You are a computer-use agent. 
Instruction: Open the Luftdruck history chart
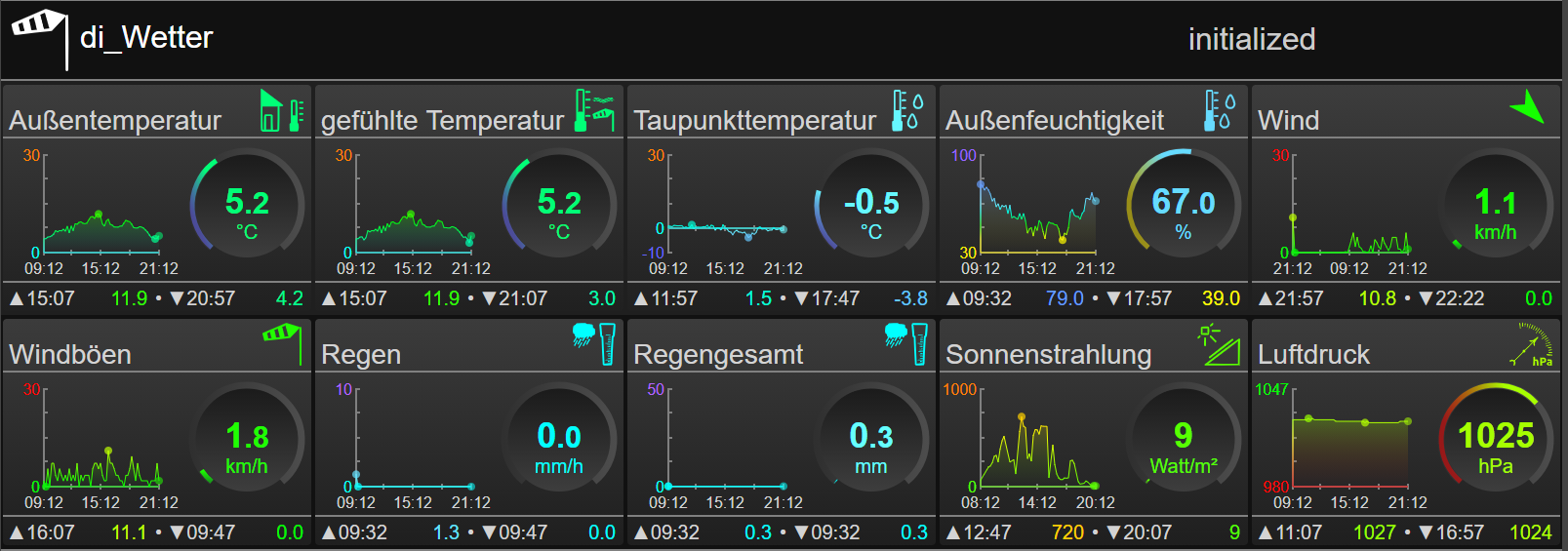tap(1342, 446)
